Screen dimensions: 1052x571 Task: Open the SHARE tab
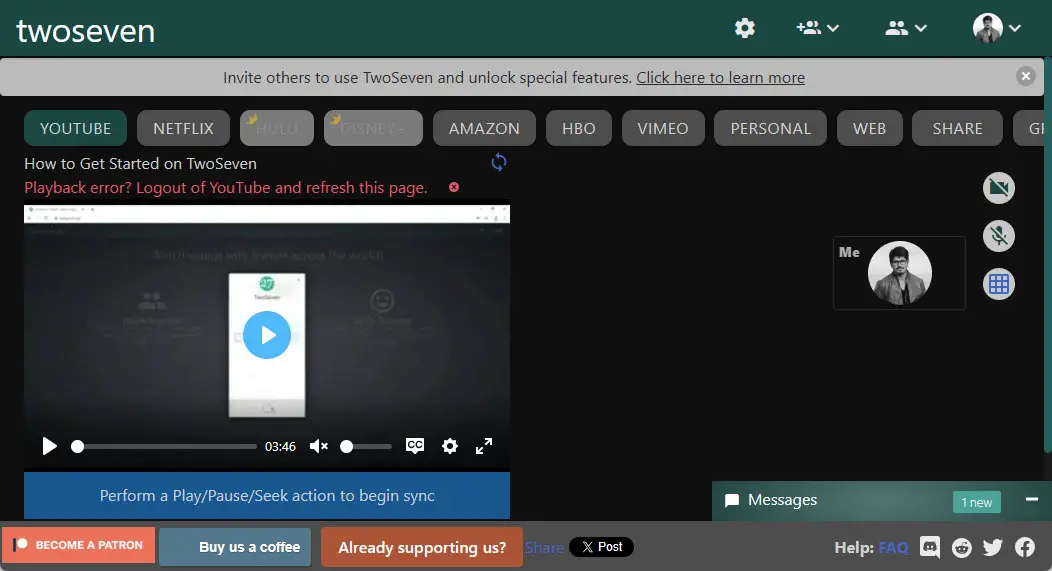pyautogui.click(x=957, y=128)
